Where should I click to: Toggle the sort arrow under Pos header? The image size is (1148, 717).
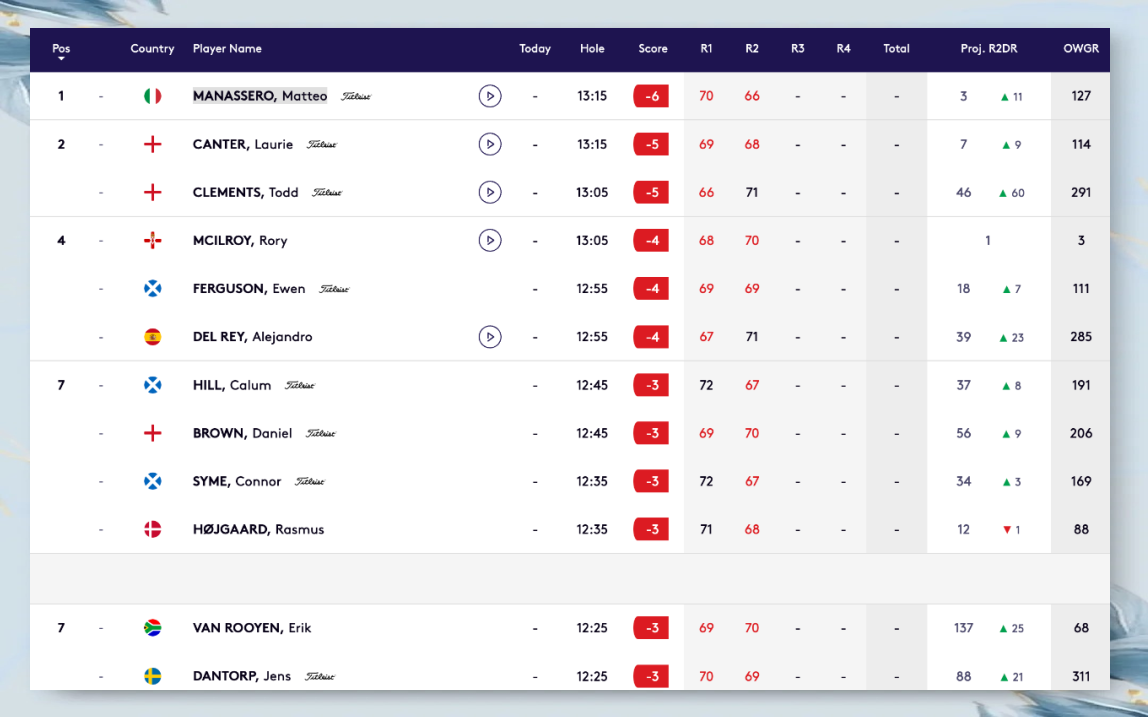(x=61, y=59)
